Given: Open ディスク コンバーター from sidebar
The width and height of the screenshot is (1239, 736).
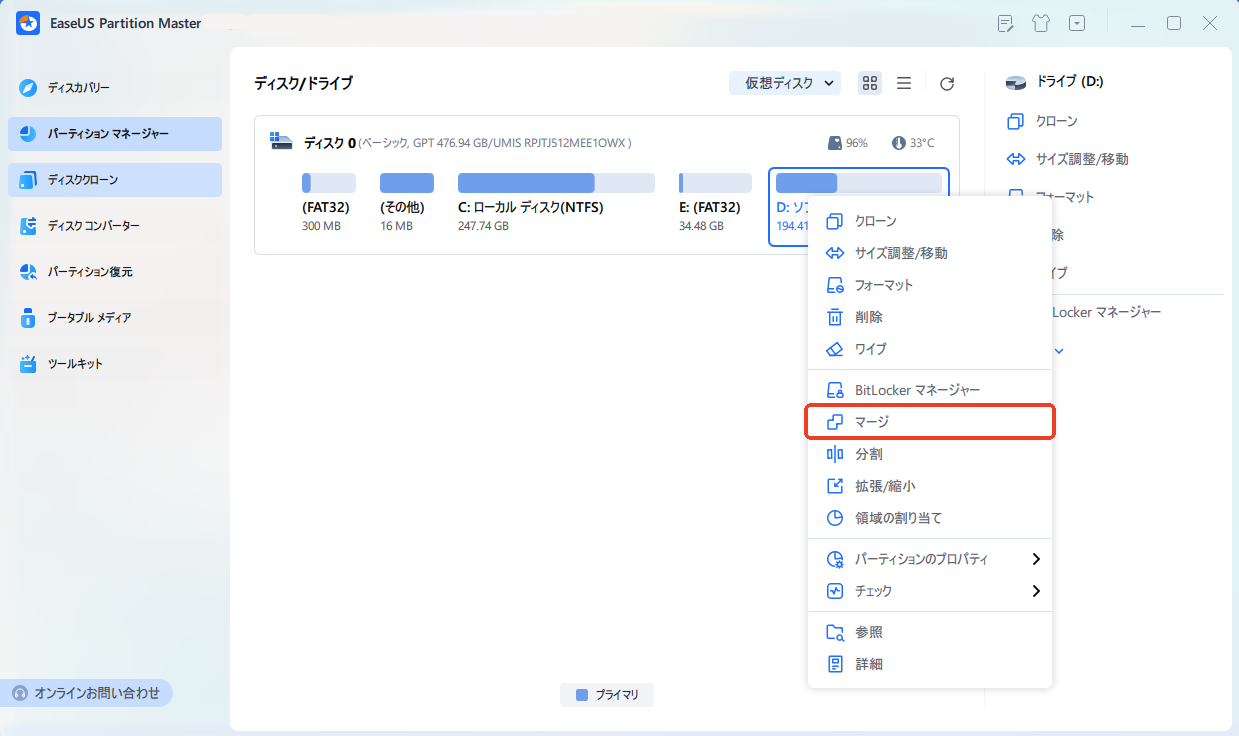Looking at the screenshot, I should (94, 226).
